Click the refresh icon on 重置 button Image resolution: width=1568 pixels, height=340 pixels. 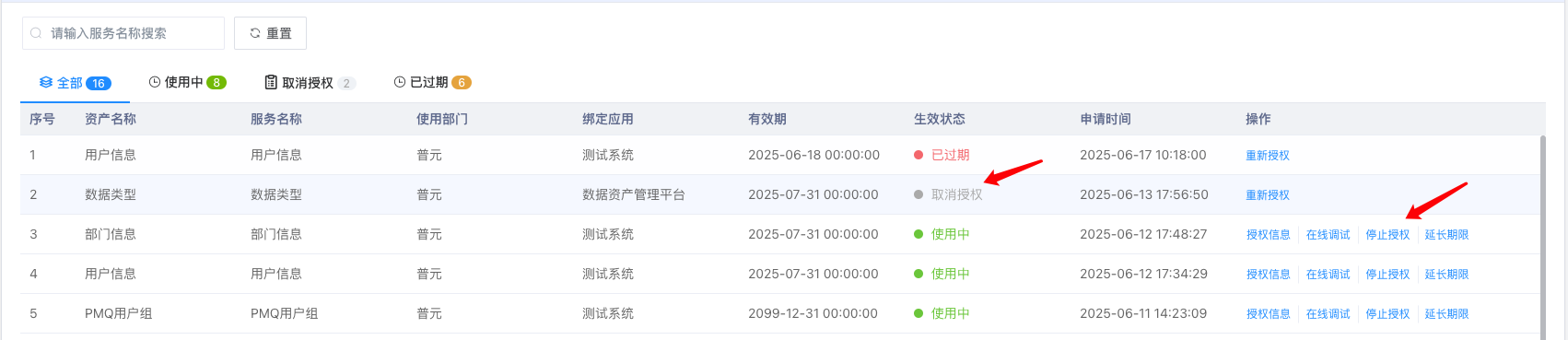click(255, 33)
